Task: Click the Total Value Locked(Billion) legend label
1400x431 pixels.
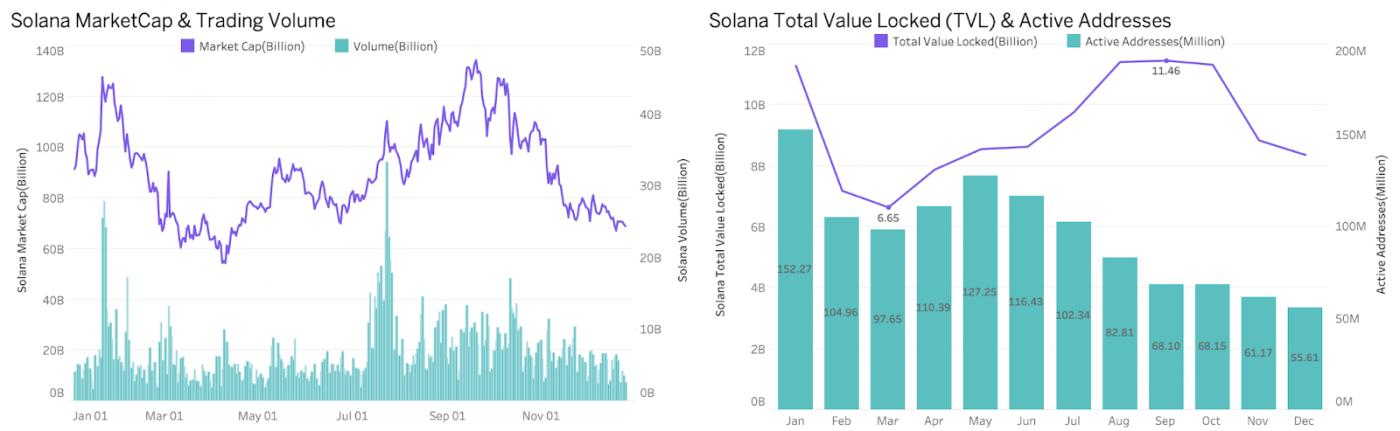Action: pos(964,41)
